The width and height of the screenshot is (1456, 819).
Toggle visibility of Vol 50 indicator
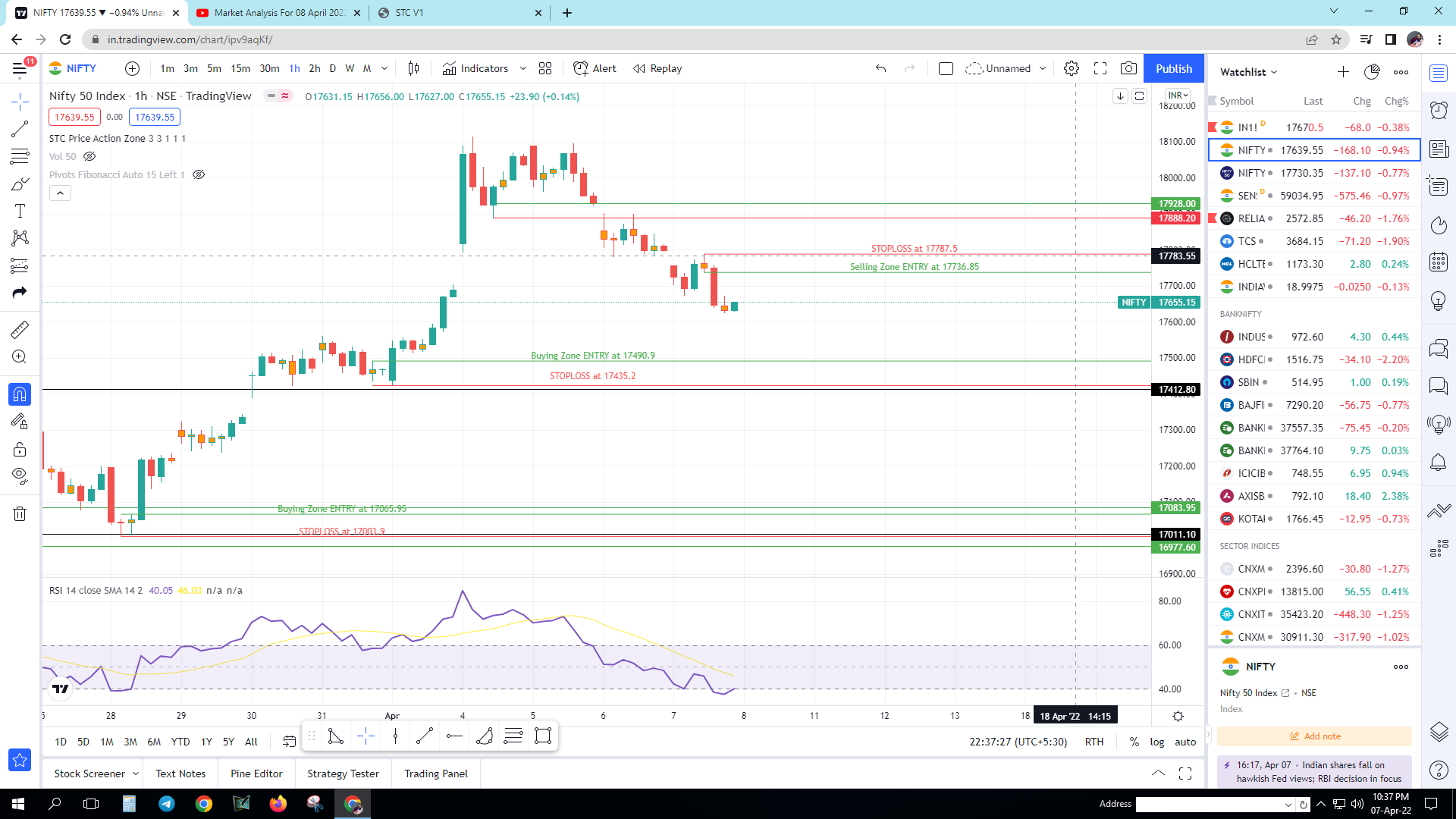(x=89, y=156)
